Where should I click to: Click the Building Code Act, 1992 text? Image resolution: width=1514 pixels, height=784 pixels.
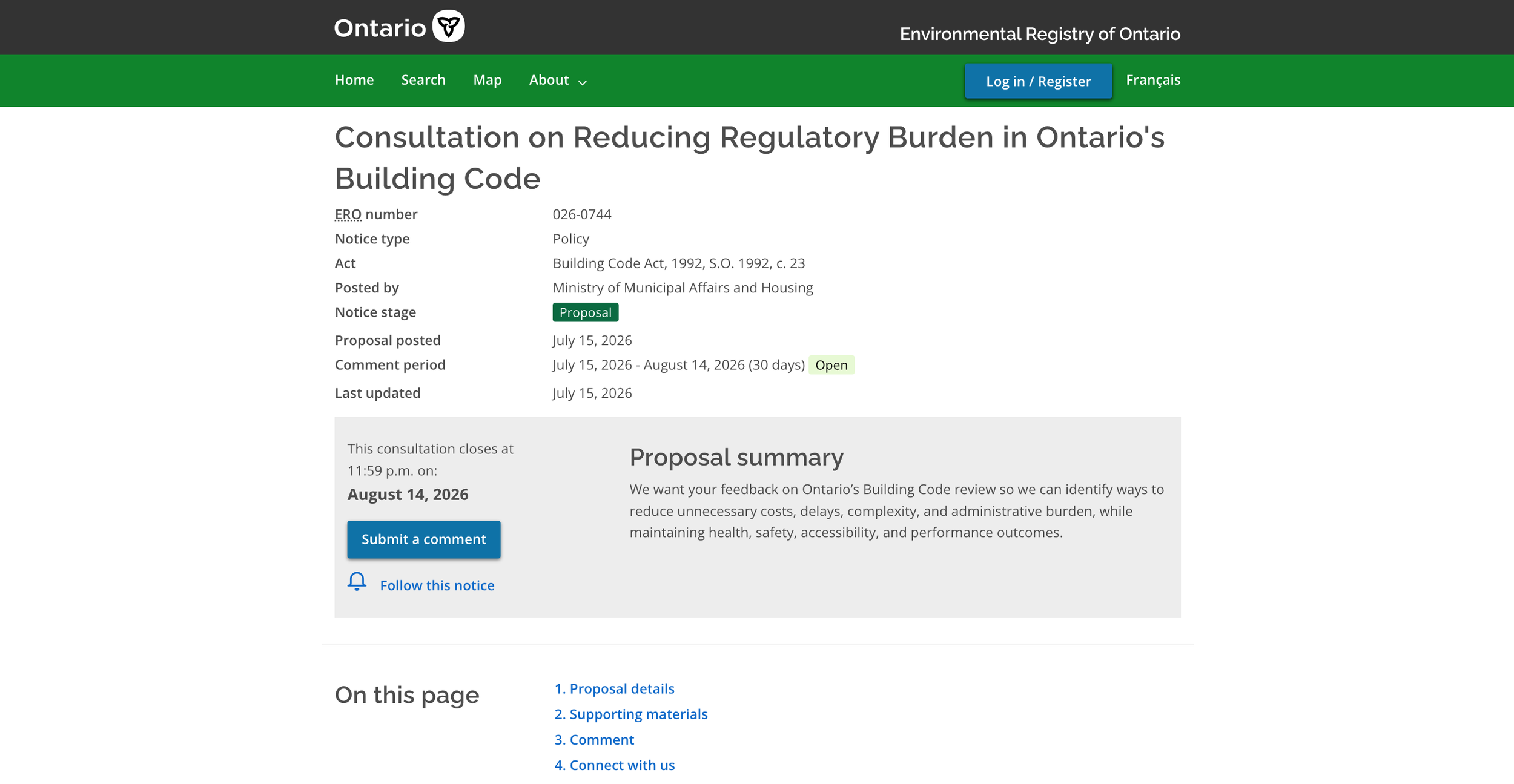(x=678, y=263)
